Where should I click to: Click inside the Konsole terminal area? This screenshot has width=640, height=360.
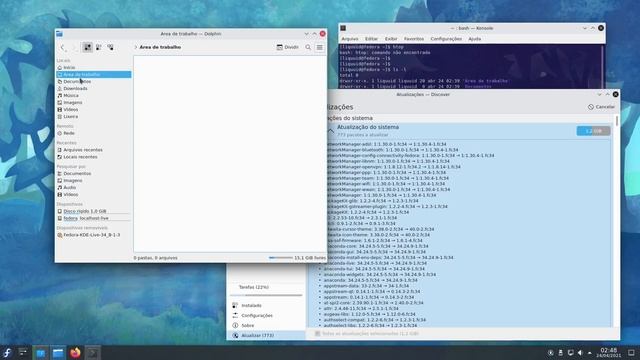coord(469,65)
